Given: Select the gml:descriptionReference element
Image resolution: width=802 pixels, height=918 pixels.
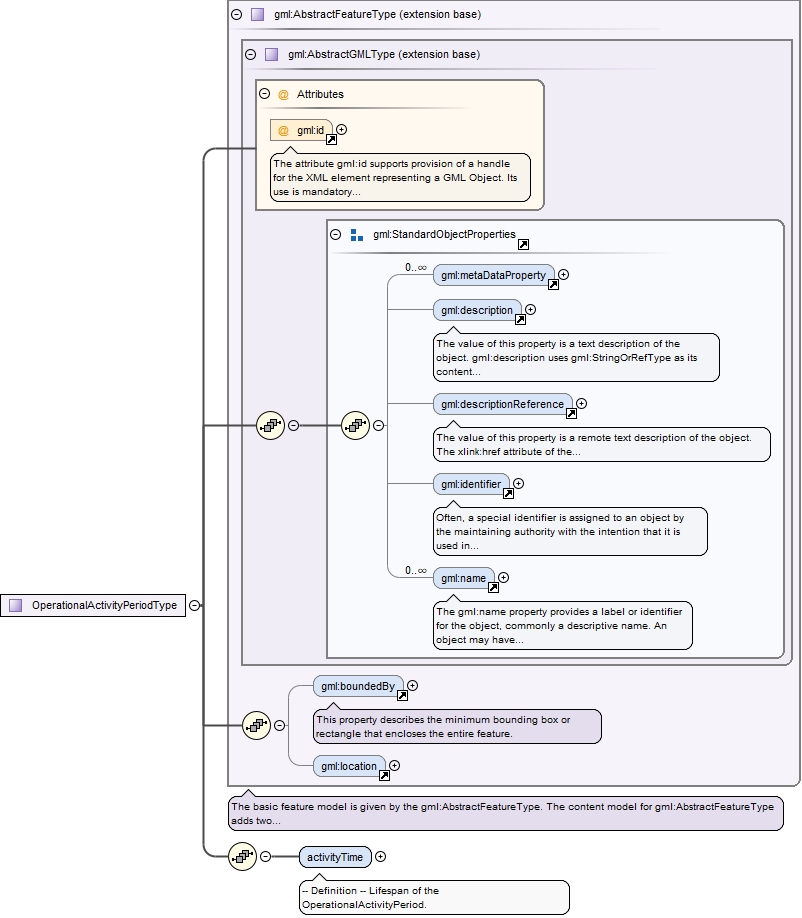Looking at the screenshot, I should point(502,404).
